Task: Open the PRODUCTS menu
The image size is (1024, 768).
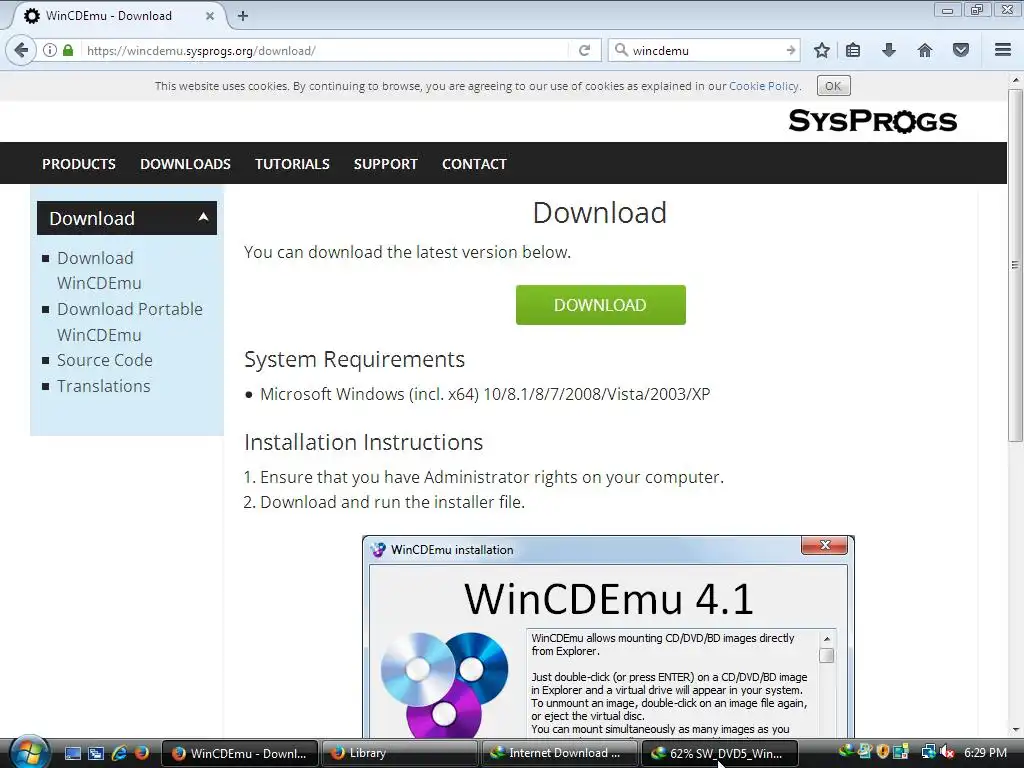Action: click(x=79, y=164)
